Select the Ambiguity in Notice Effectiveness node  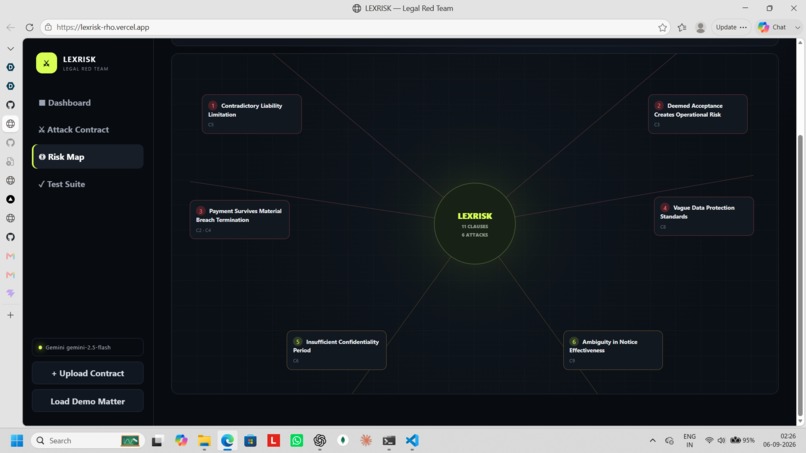pyautogui.click(x=613, y=350)
